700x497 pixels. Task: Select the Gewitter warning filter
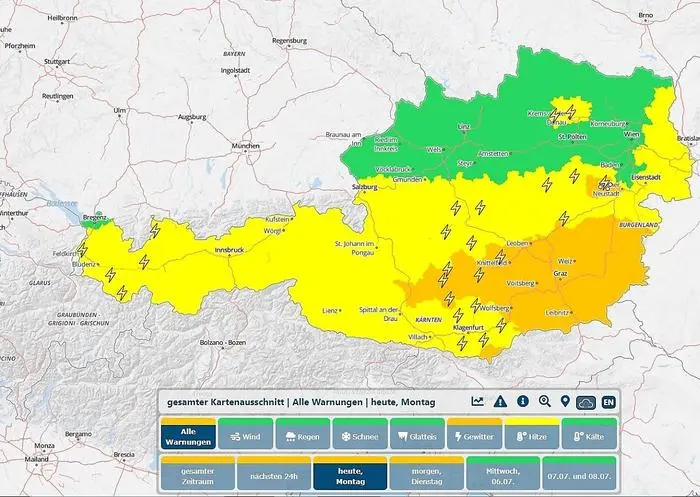473,436
